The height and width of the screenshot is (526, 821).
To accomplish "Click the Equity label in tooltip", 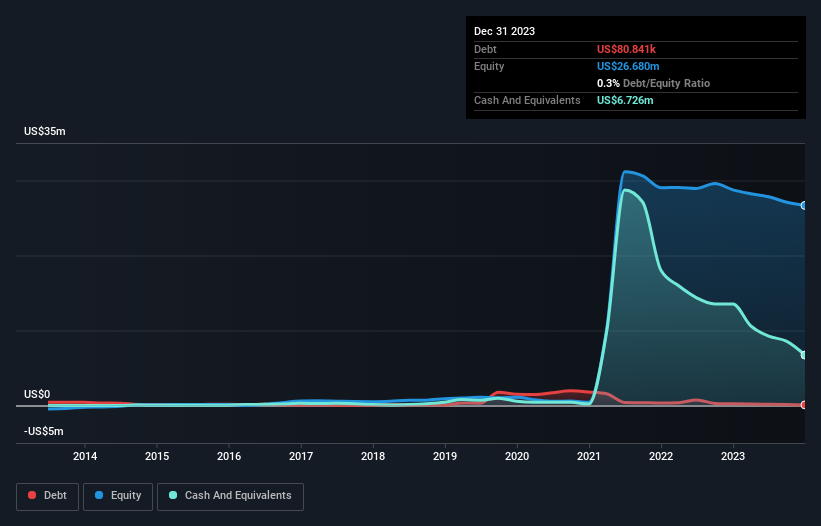I will point(489,66).
